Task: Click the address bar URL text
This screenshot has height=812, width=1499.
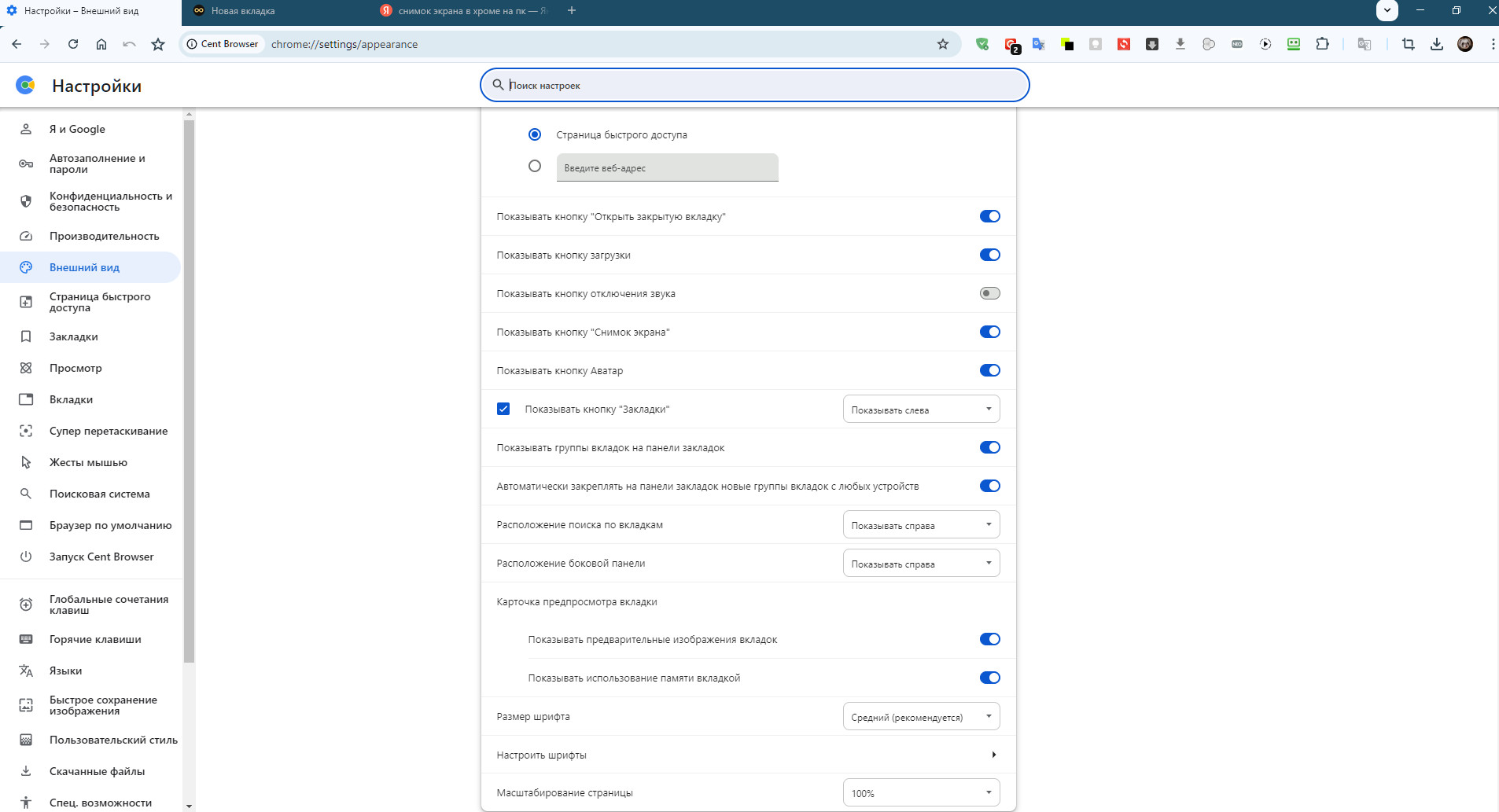Action: [x=344, y=44]
